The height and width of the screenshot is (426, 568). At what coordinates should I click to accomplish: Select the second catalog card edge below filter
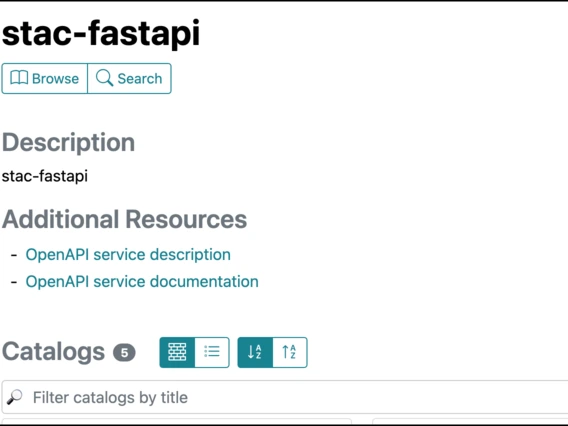tap(470, 422)
